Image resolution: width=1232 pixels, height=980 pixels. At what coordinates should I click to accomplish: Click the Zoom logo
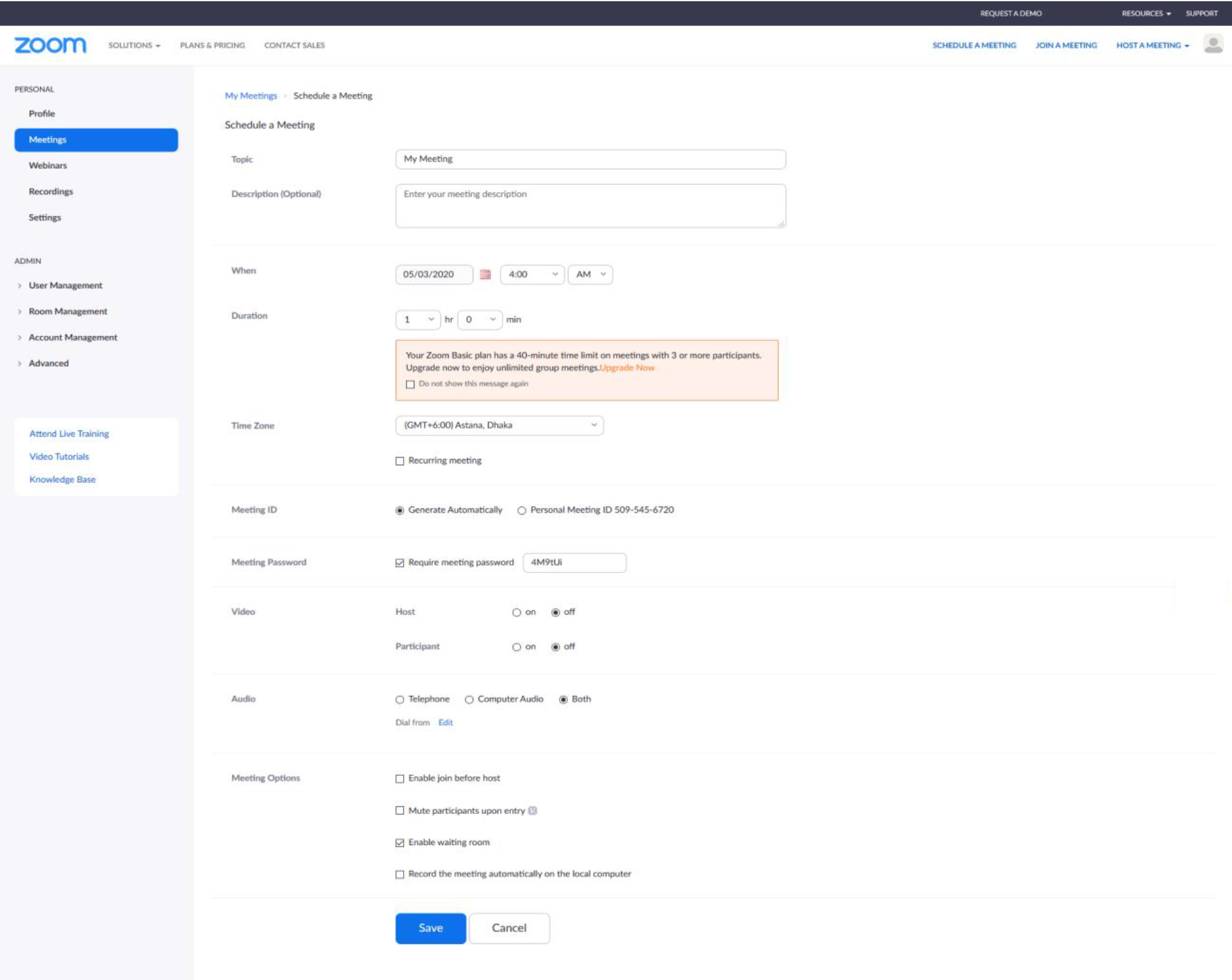(50, 45)
